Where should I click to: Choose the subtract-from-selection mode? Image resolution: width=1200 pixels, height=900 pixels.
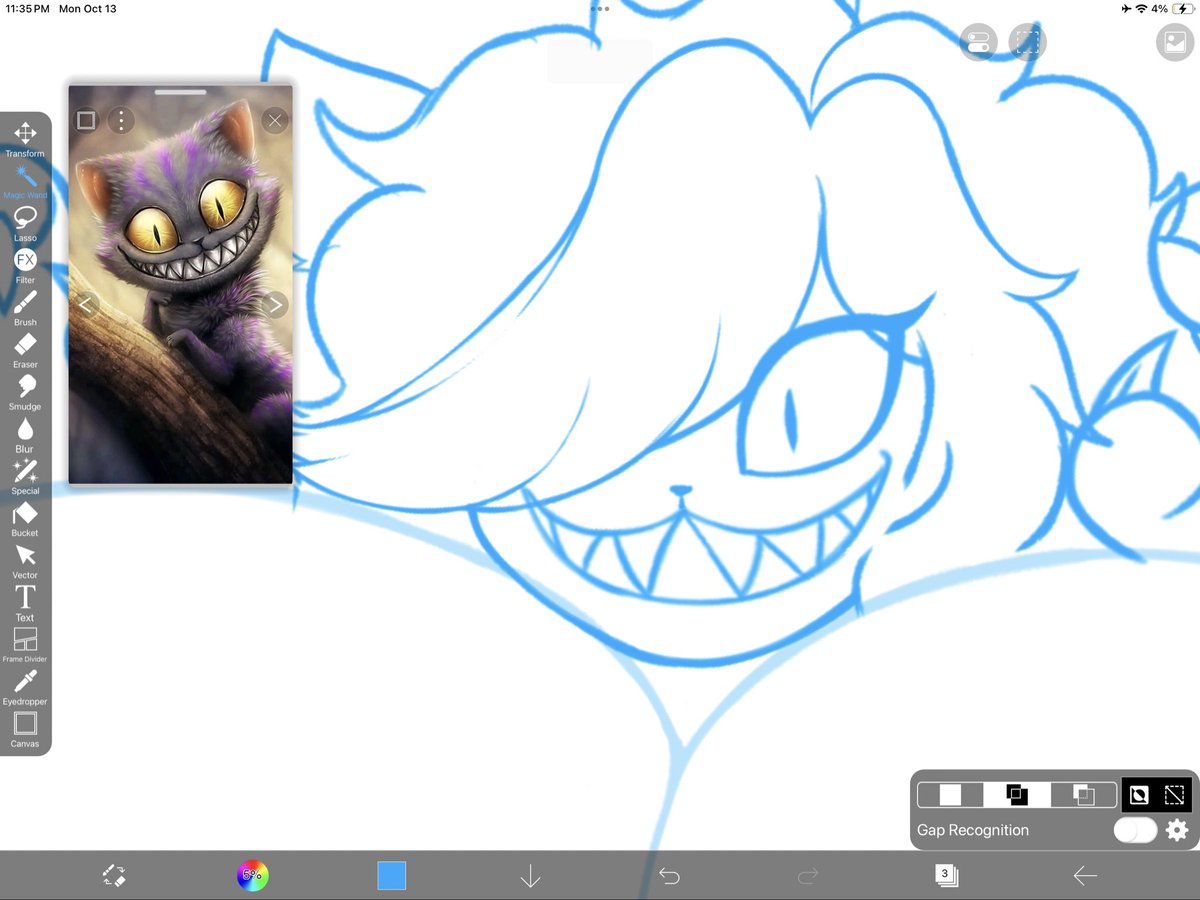(x=1083, y=795)
